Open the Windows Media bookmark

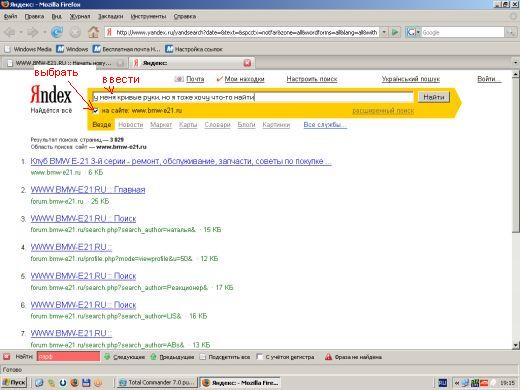click(x=29, y=49)
